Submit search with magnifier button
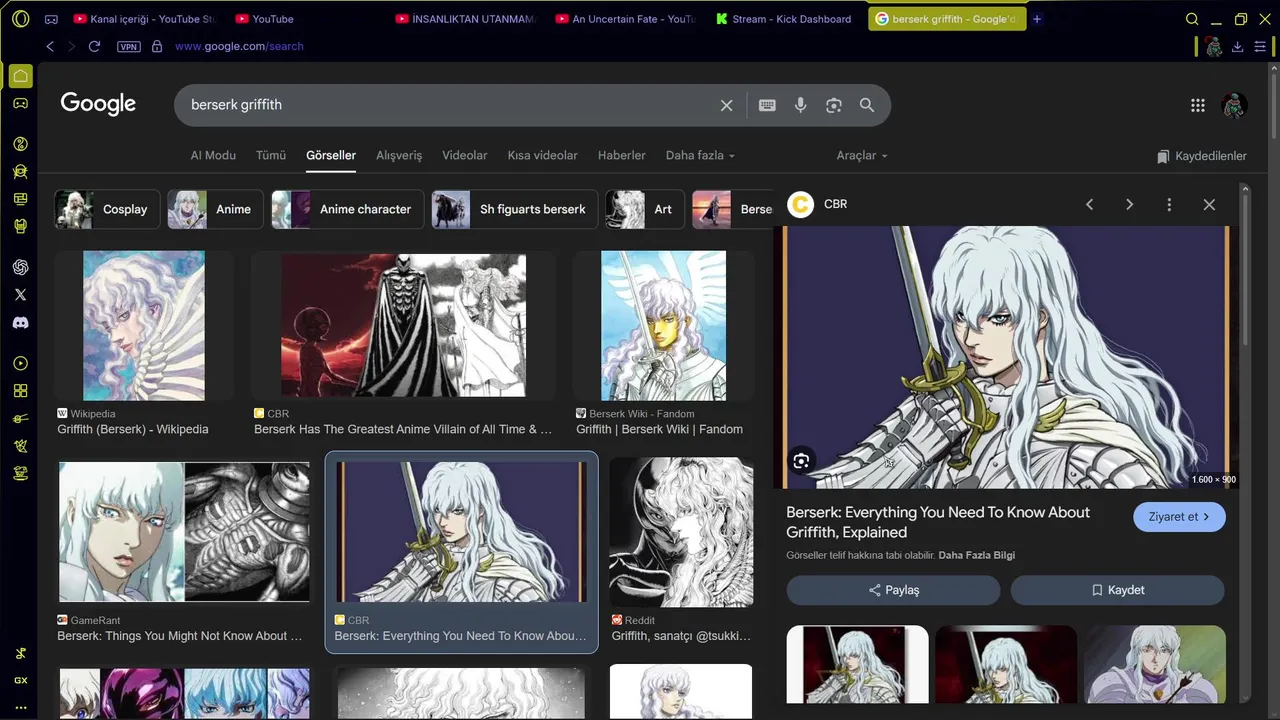 tap(867, 105)
